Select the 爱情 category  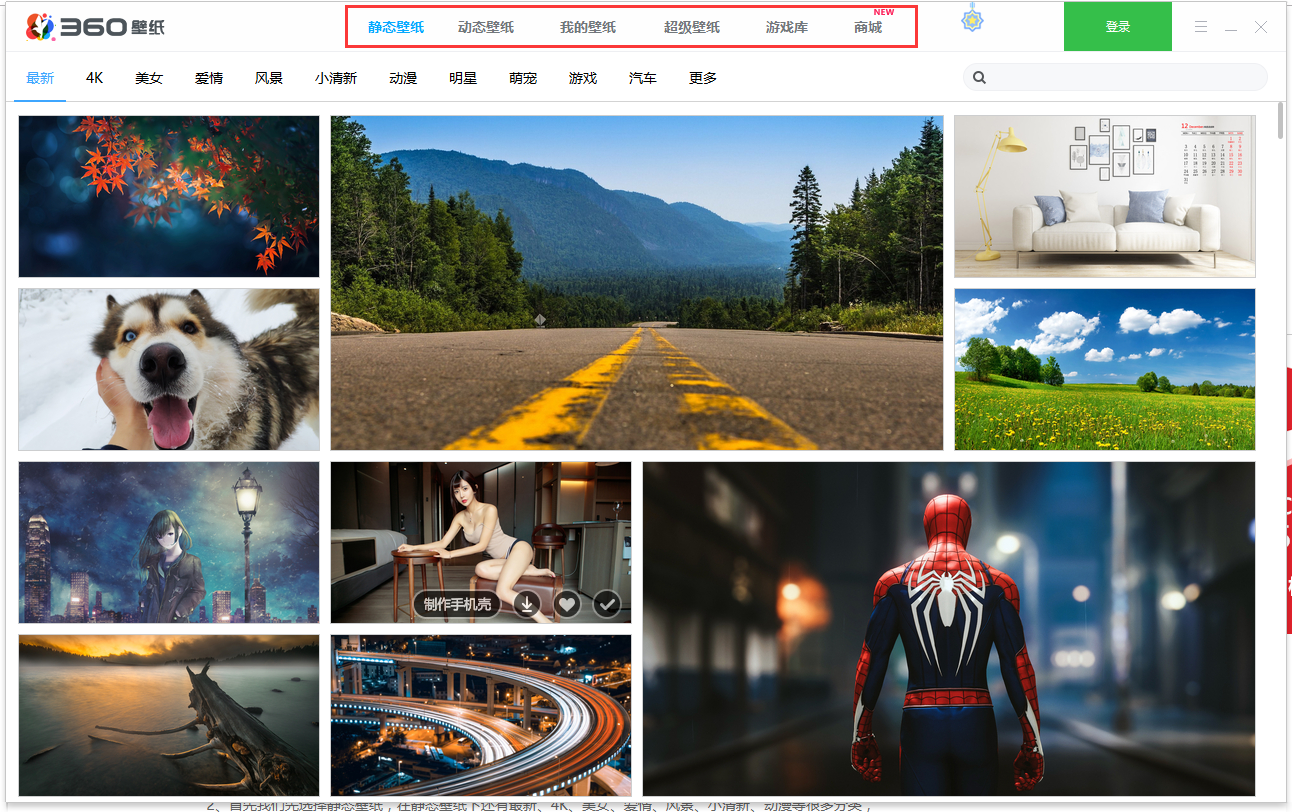click(209, 78)
